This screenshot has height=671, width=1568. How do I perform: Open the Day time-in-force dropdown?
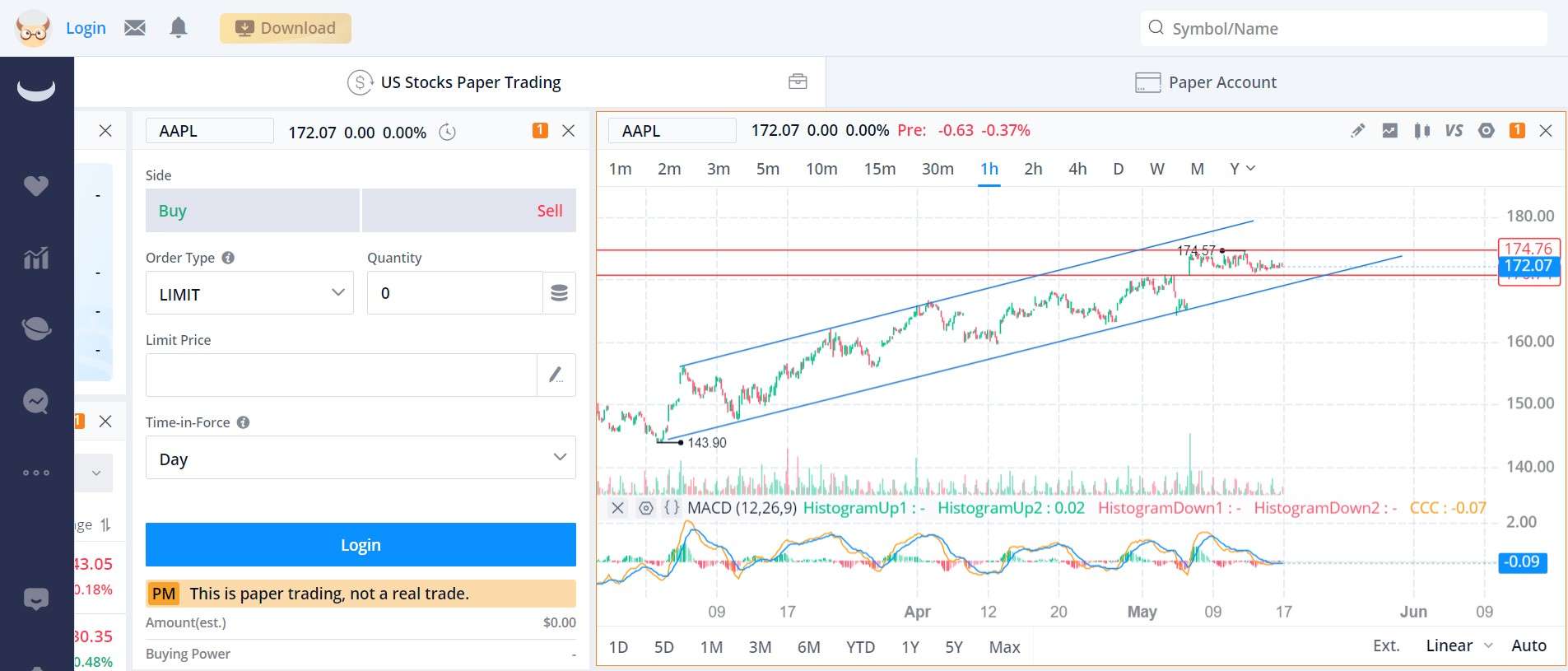pyautogui.click(x=361, y=458)
